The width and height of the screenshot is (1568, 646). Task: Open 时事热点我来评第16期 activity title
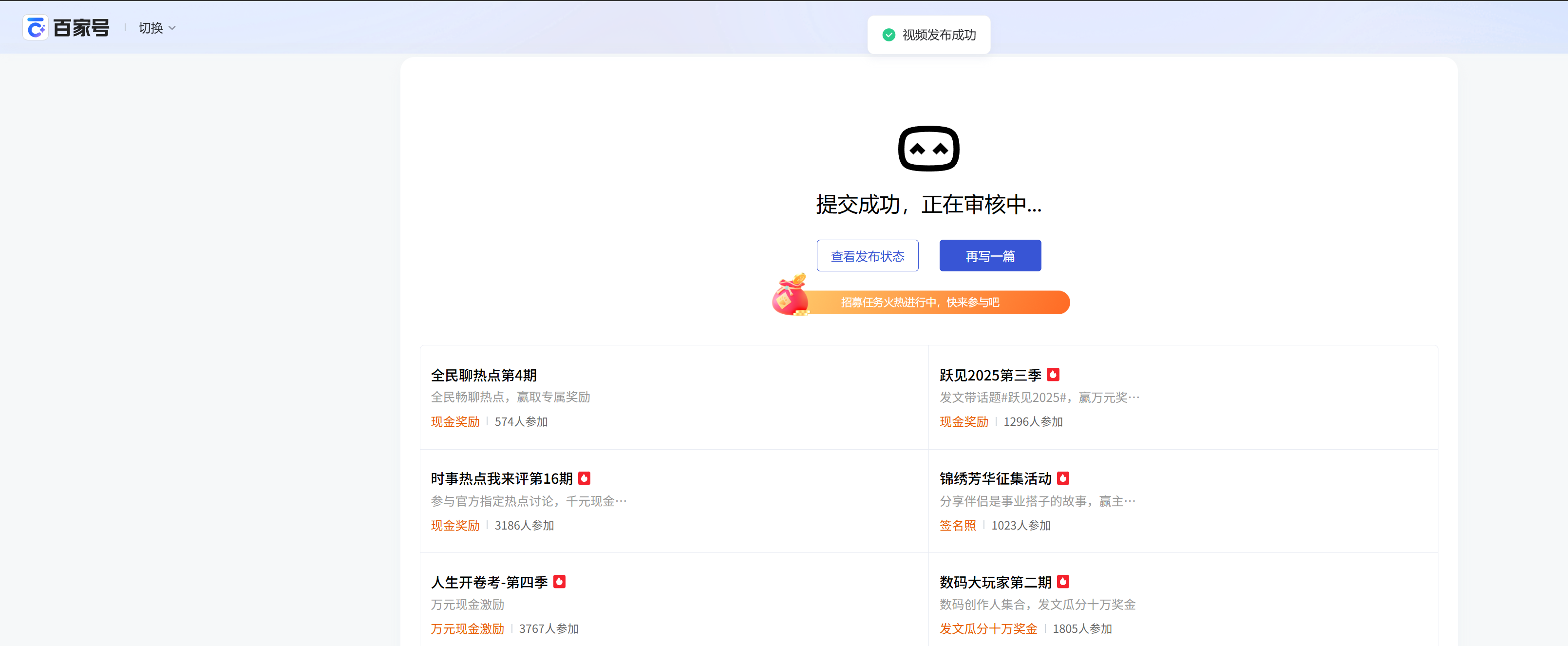502,478
